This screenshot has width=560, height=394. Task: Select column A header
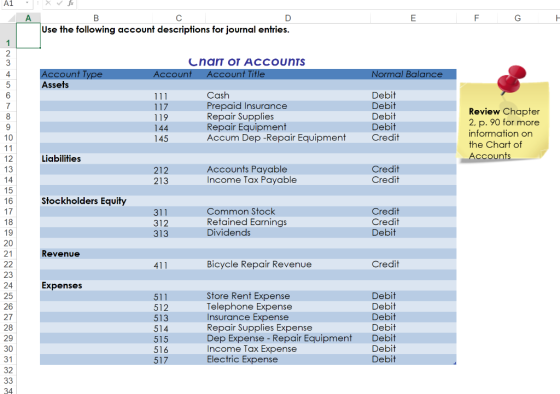pos(28,18)
